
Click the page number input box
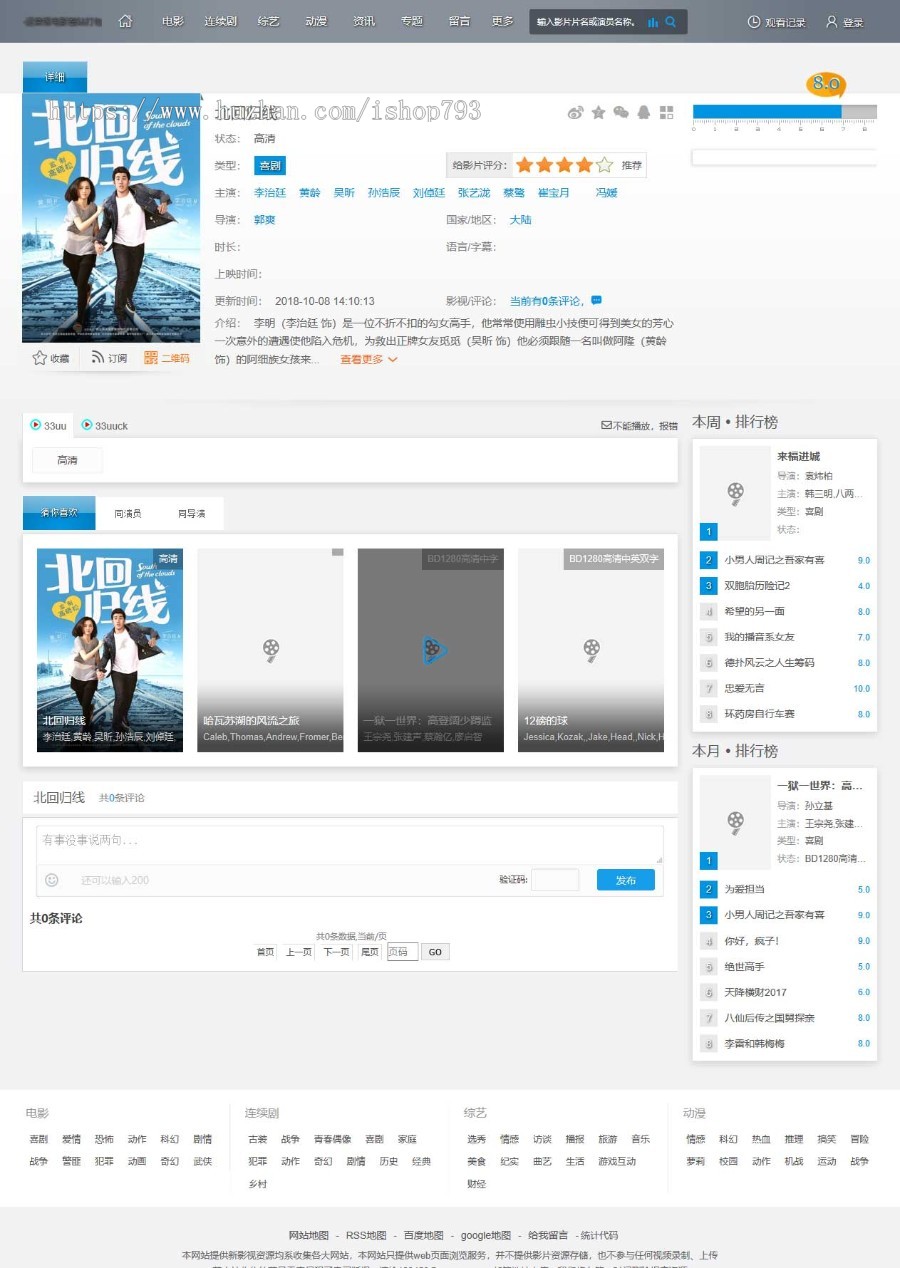click(402, 952)
